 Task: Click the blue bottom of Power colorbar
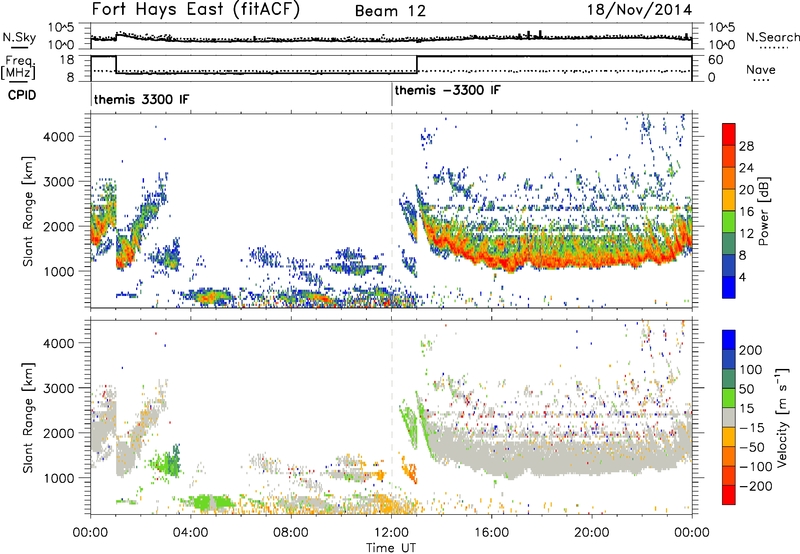729,289
